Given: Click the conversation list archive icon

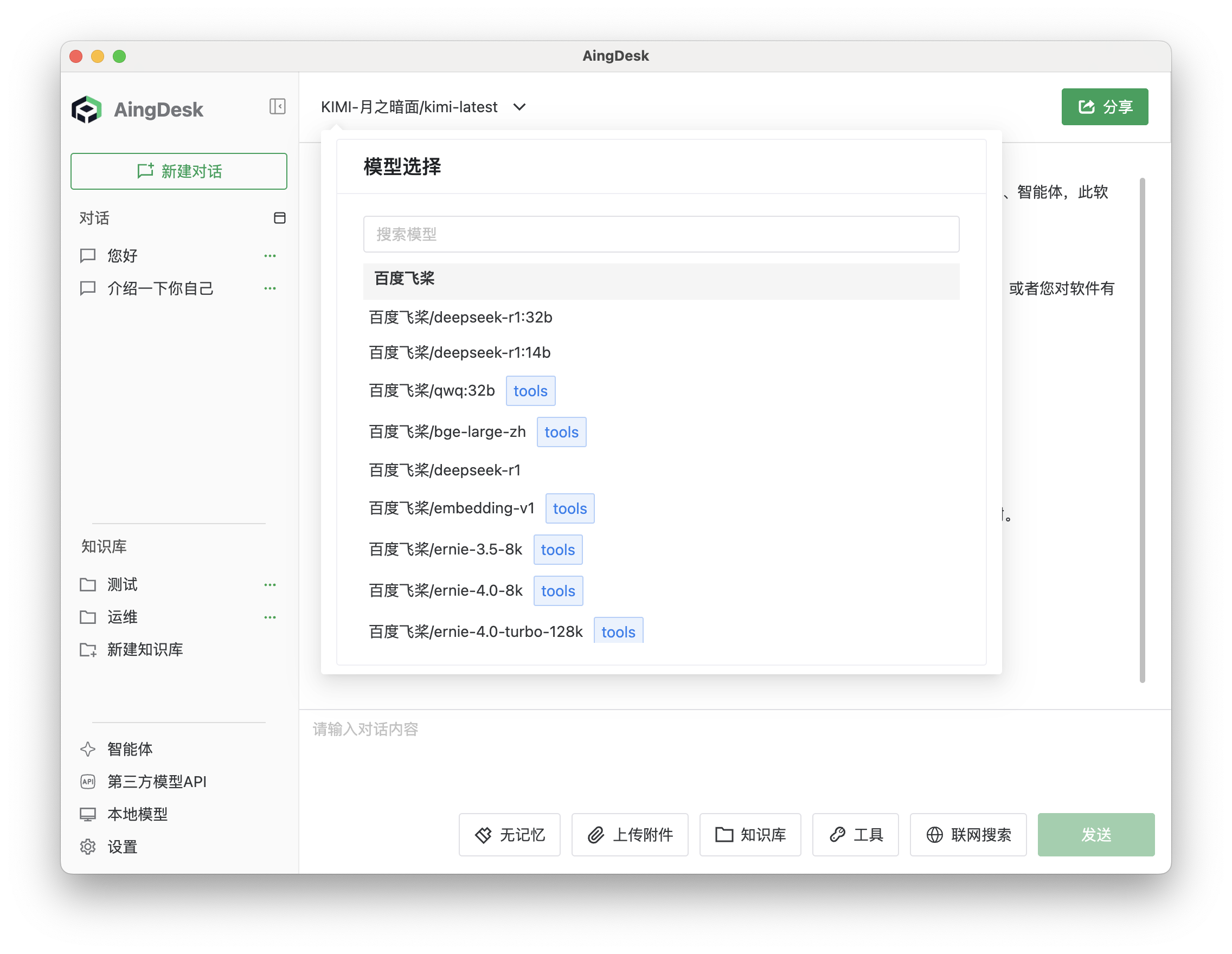Looking at the screenshot, I should pyautogui.click(x=279, y=218).
